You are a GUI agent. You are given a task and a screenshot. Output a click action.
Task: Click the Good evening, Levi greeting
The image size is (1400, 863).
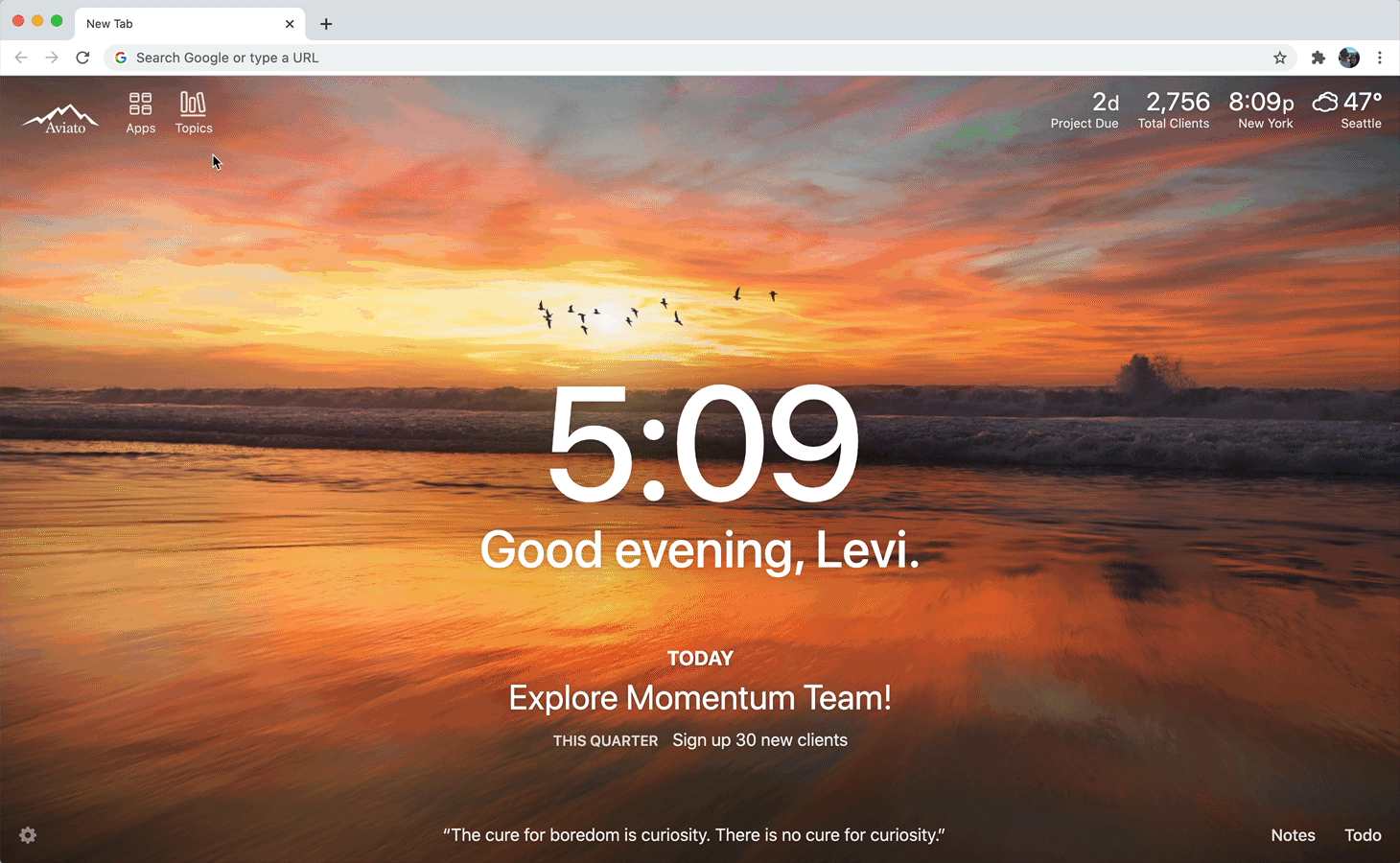click(700, 550)
